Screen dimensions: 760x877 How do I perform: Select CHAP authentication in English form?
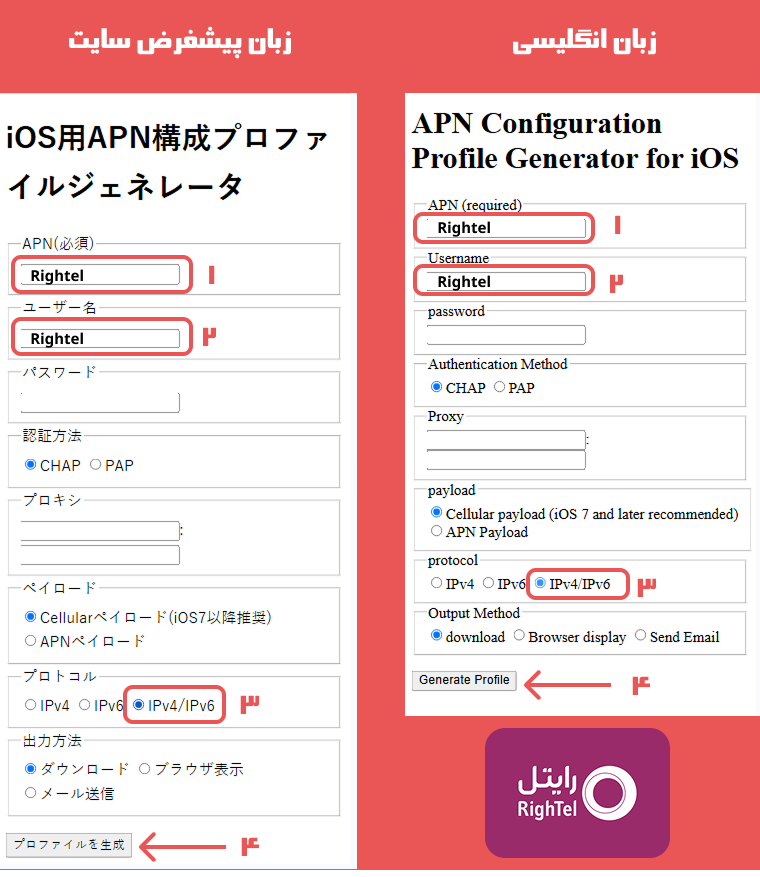(436, 388)
